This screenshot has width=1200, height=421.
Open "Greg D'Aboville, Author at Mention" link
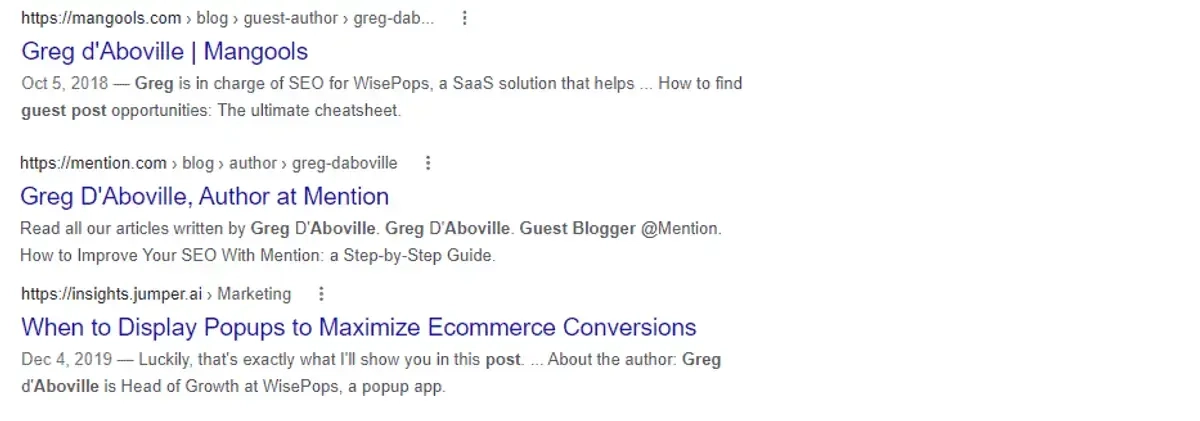[204, 195]
